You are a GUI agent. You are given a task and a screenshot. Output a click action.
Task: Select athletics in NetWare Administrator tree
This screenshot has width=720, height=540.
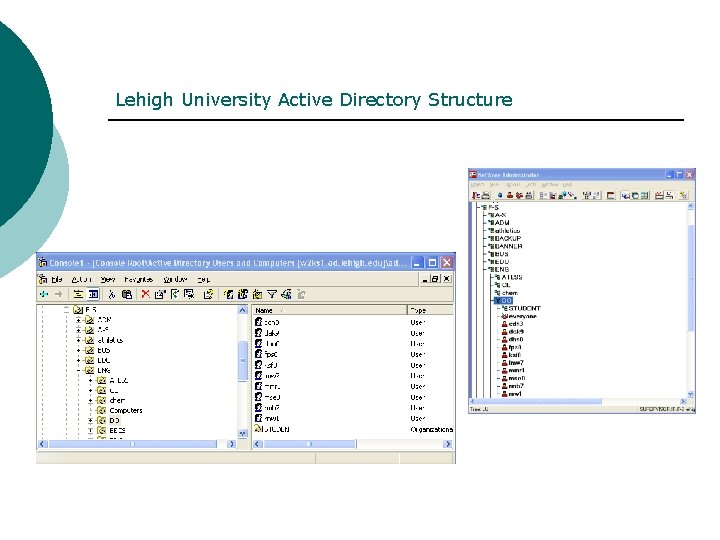coord(507,231)
